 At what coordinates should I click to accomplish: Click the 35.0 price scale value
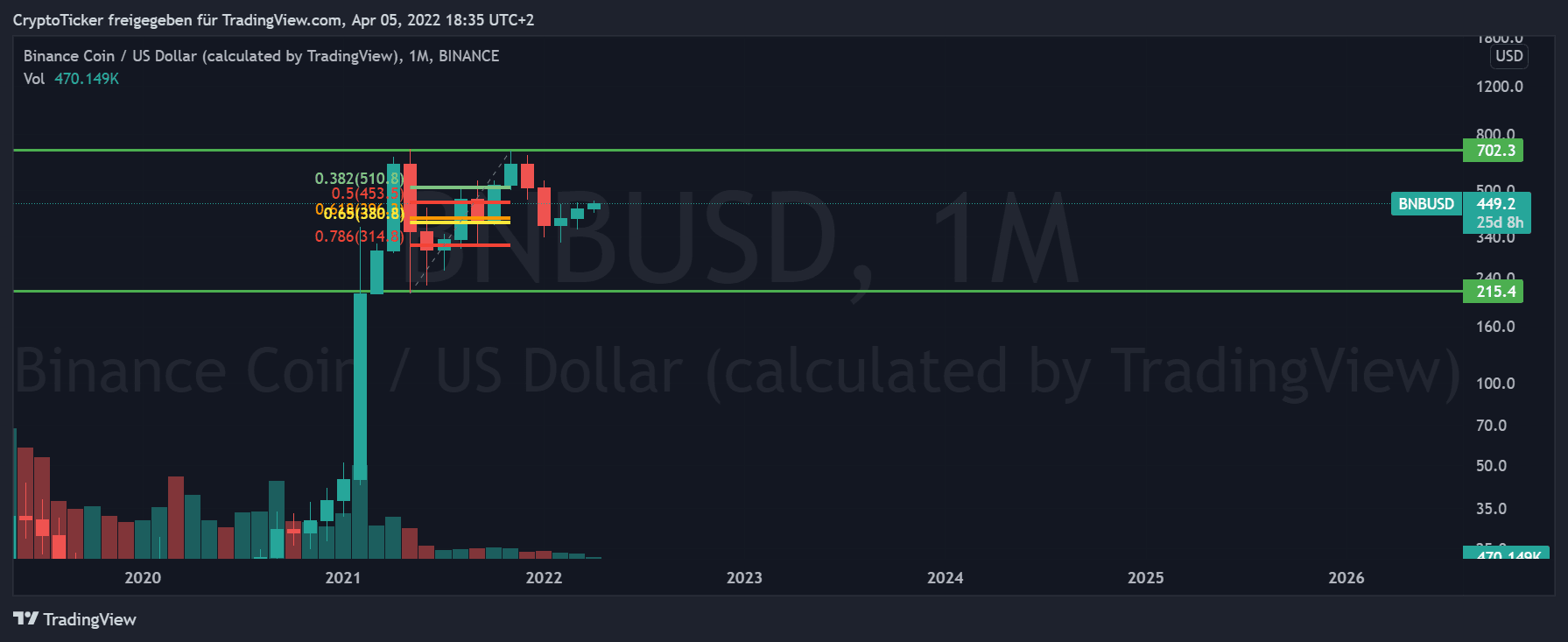pos(1491,509)
